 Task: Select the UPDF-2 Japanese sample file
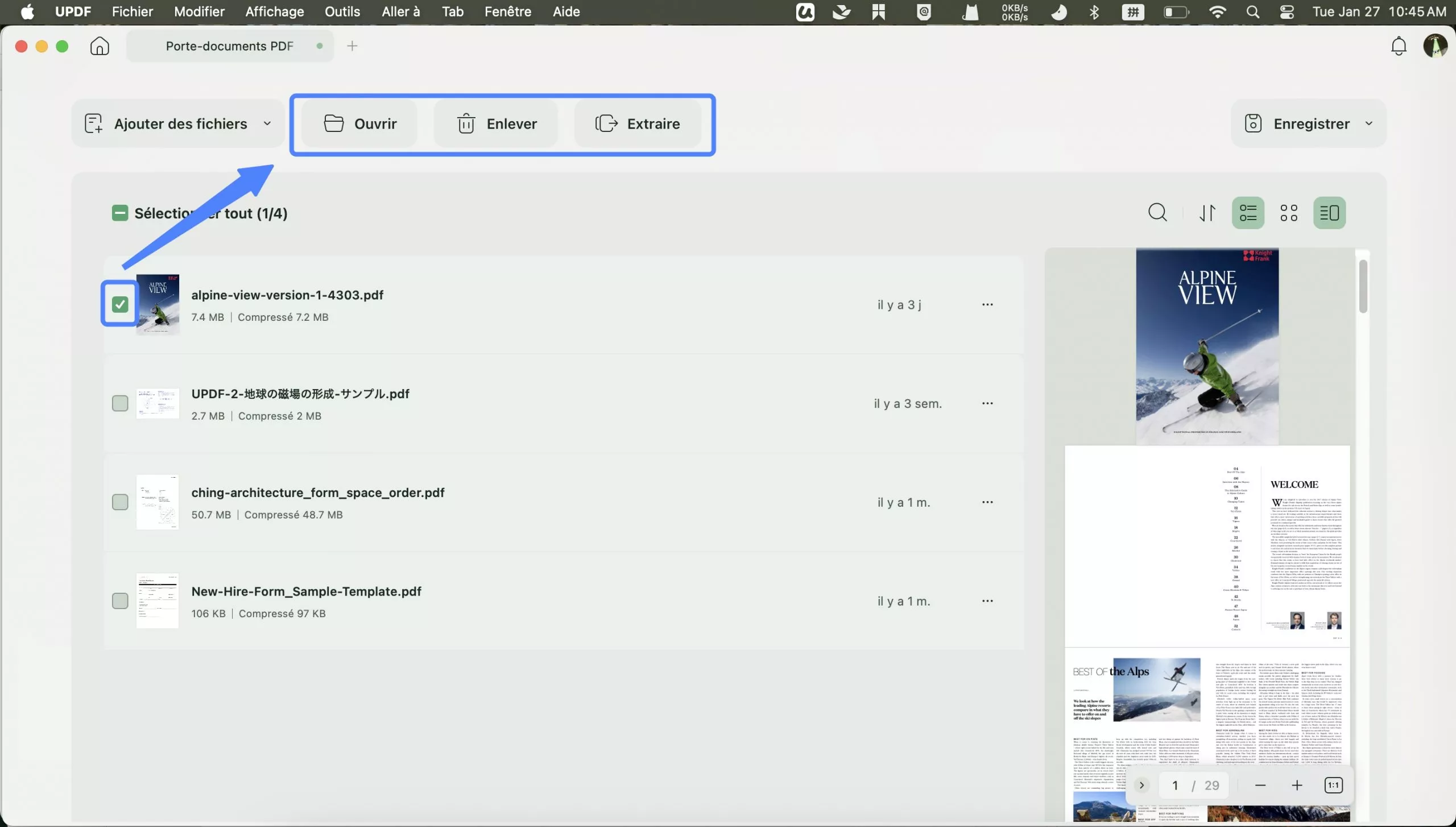pos(120,403)
